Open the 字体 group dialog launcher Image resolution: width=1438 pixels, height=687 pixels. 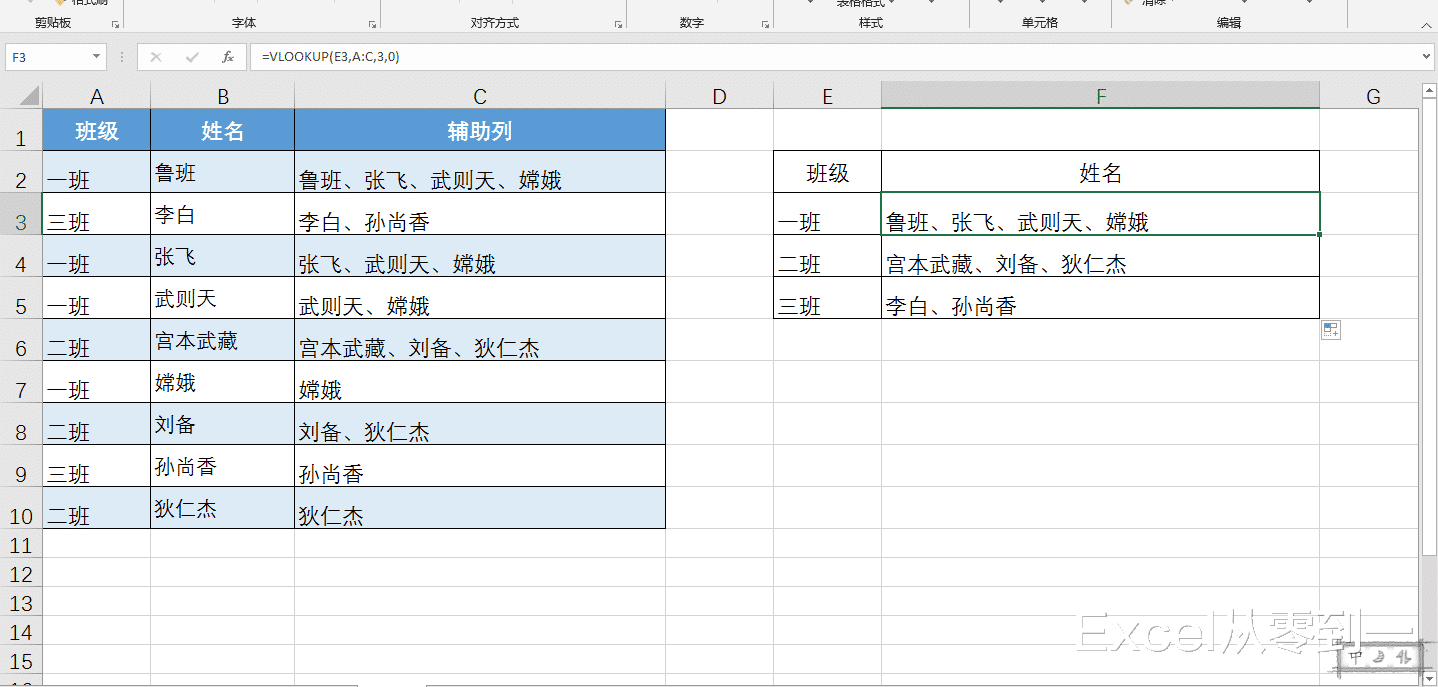tap(371, 23)
